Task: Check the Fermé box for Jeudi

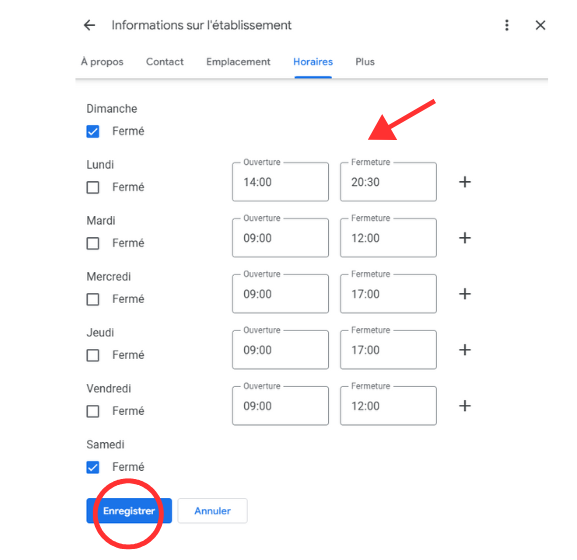Action: pyautogui.click(x=93, y=355)
